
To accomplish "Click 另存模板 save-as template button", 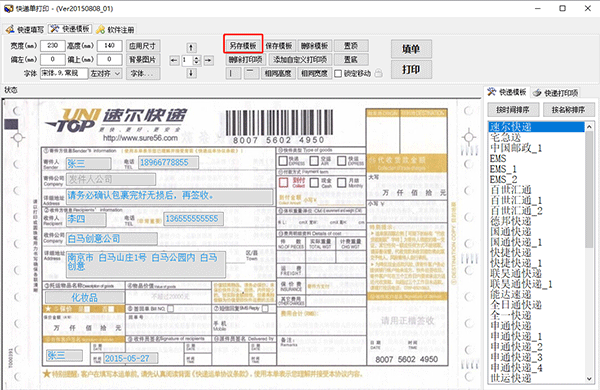I will 243,46.
